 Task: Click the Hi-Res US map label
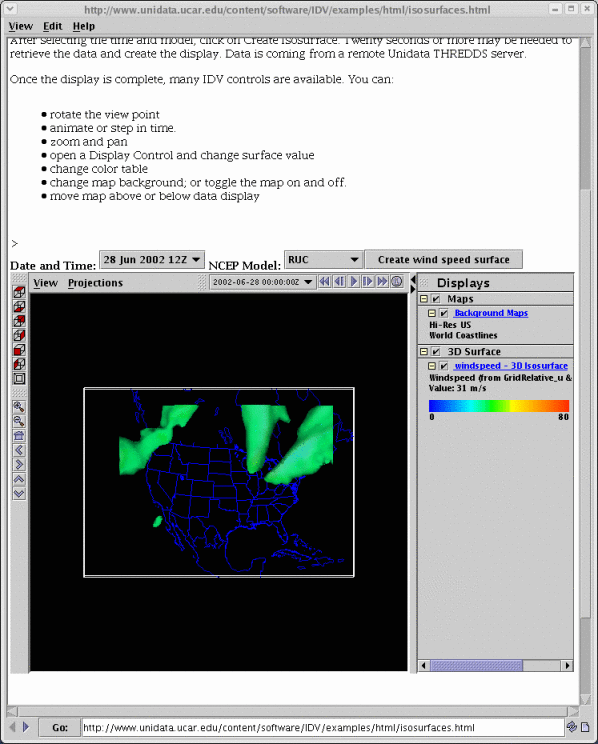click(x=450, y=325)
